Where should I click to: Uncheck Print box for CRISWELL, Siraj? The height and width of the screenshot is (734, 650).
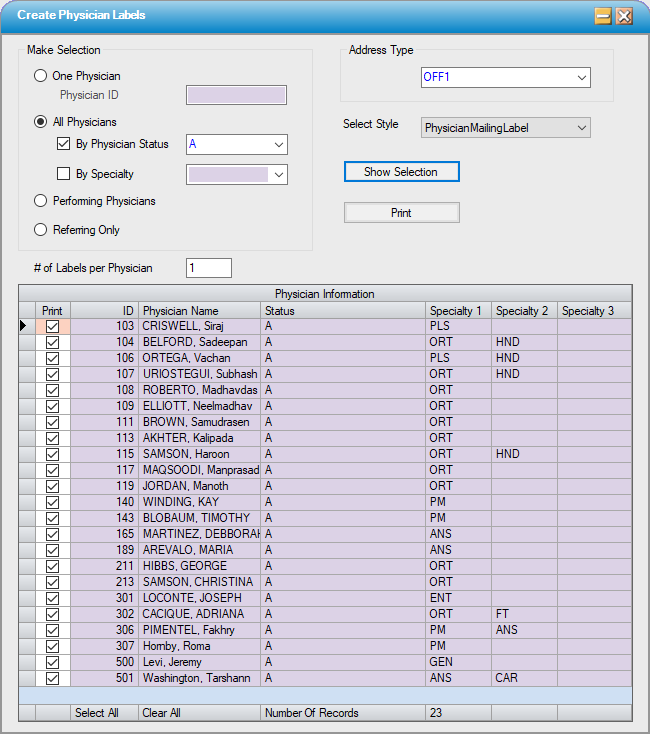(53, 326)
